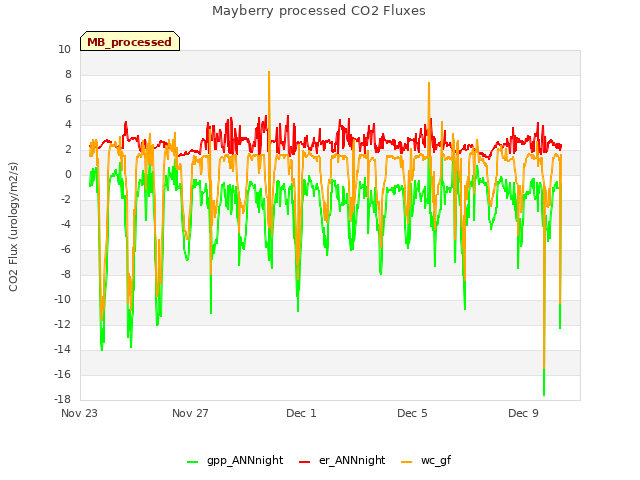Click the Nov 23 x-axis label

pos(79,413)
